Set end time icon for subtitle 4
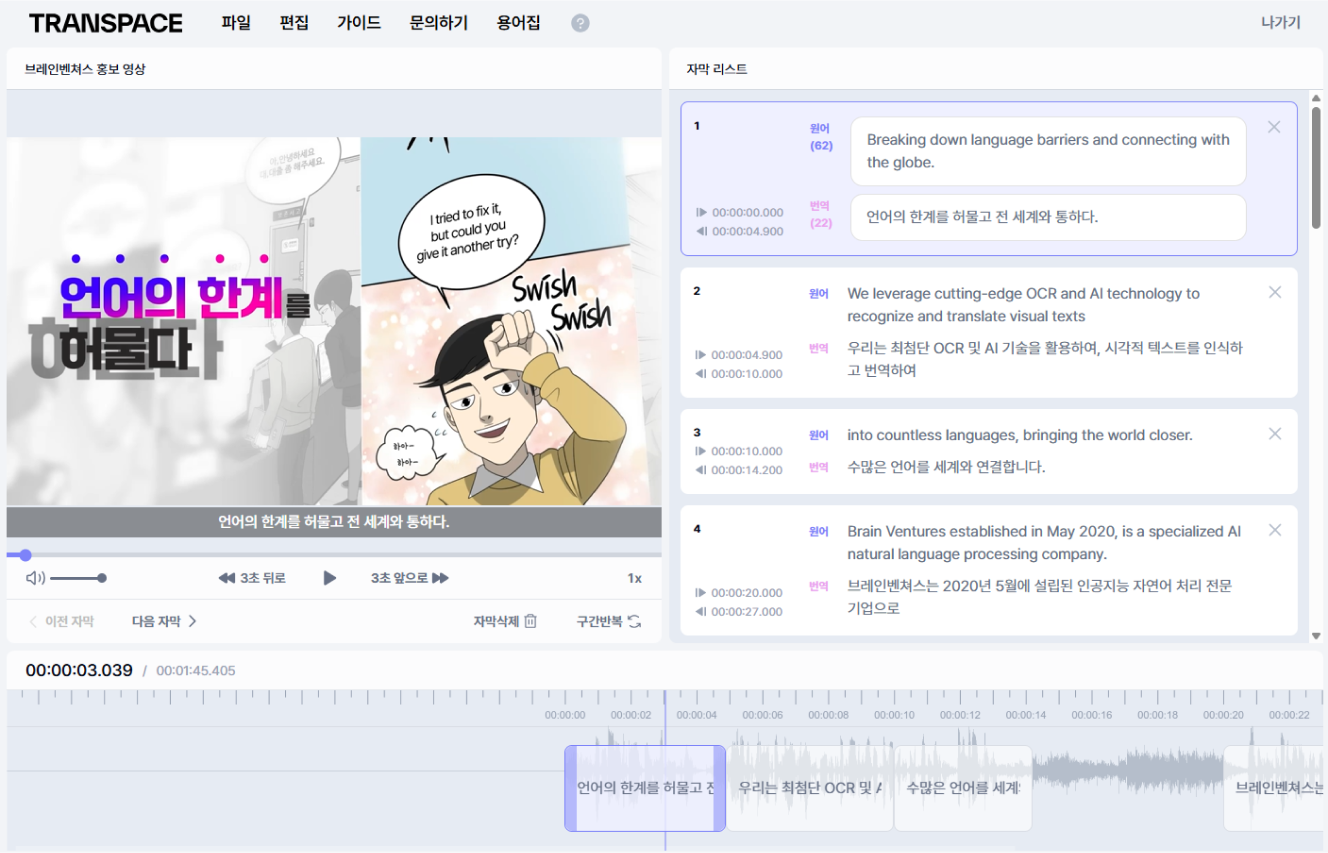The image size is (1328, 853). pos(701,612)
